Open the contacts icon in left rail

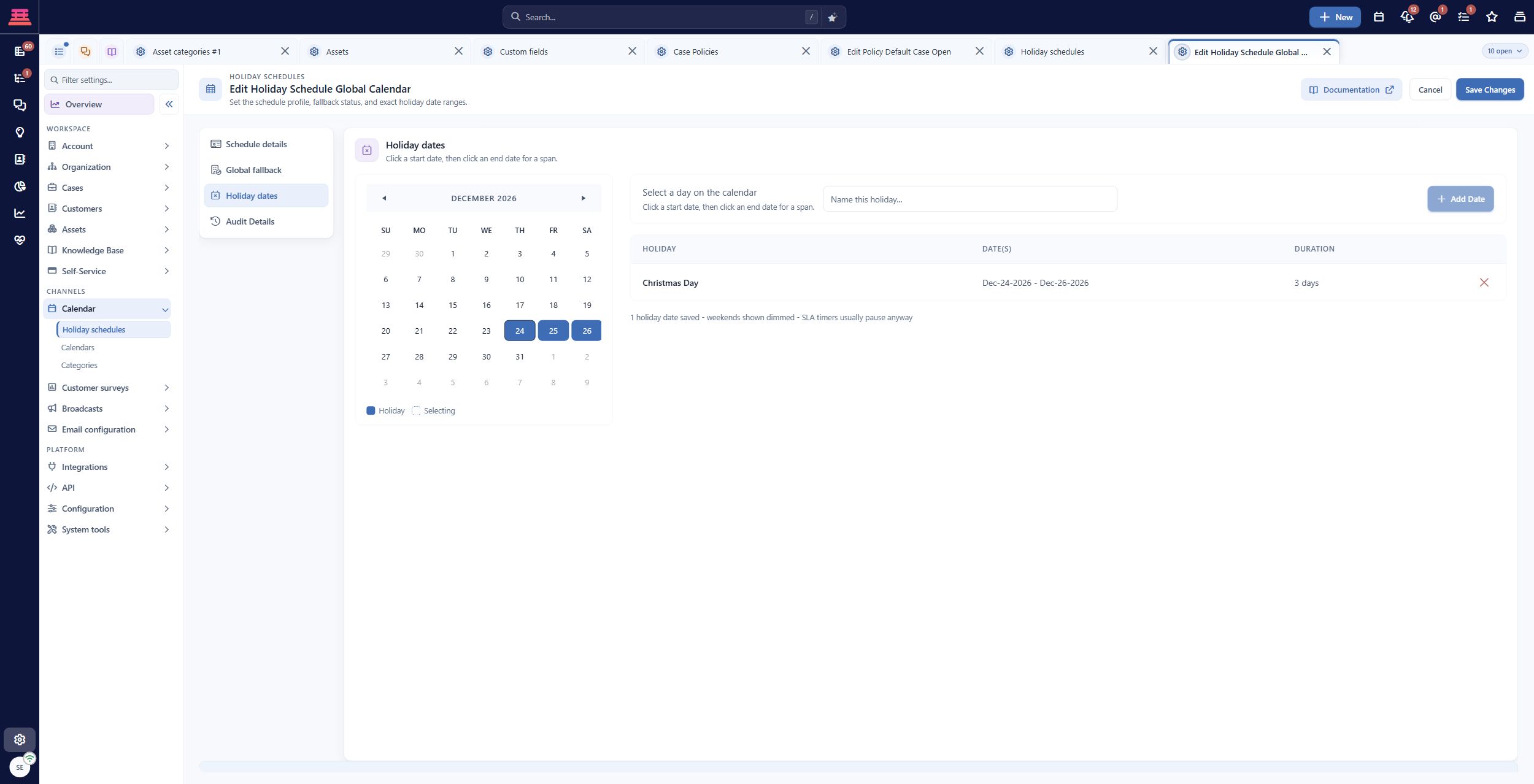pyautogui.click(x=20, y=159)
